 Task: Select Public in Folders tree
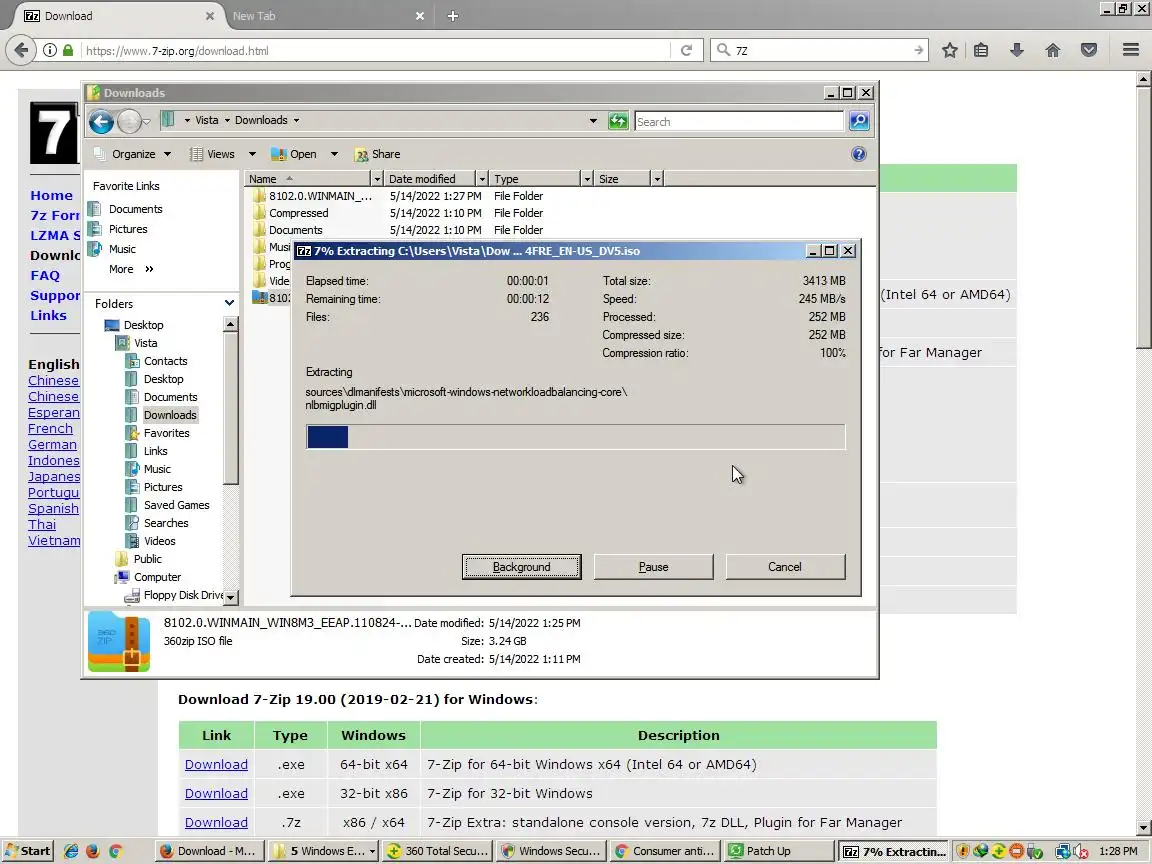[x=147, y=558]
